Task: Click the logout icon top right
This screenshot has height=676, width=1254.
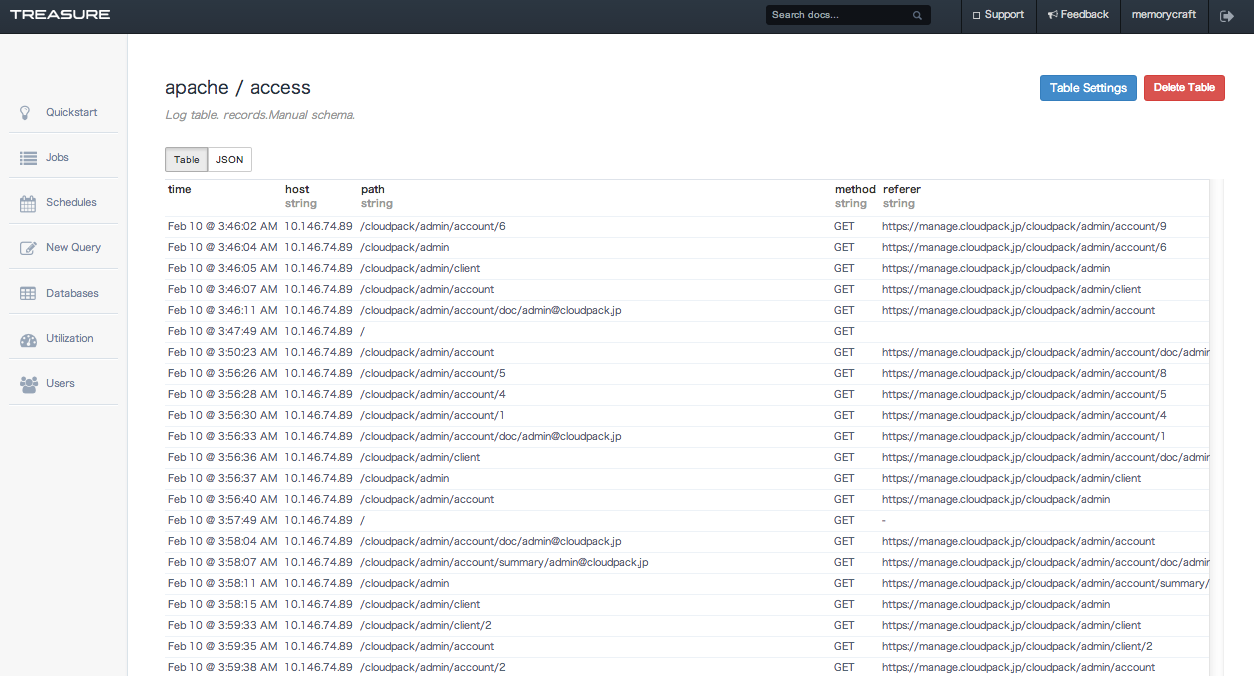Action: [1228, 15]
